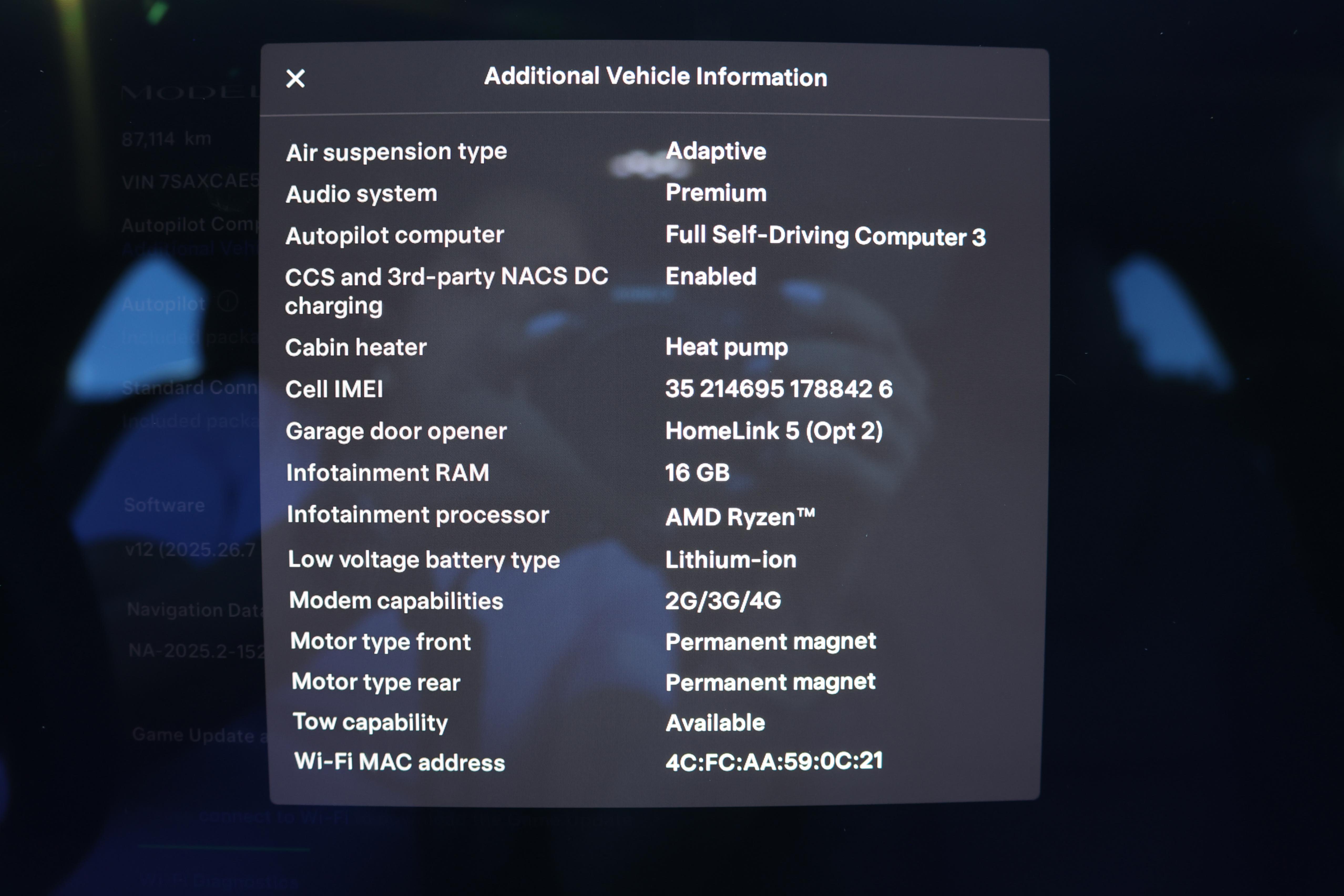
Task: Click Full Self-Driving Computer 3 text
Action: [825, 236]
